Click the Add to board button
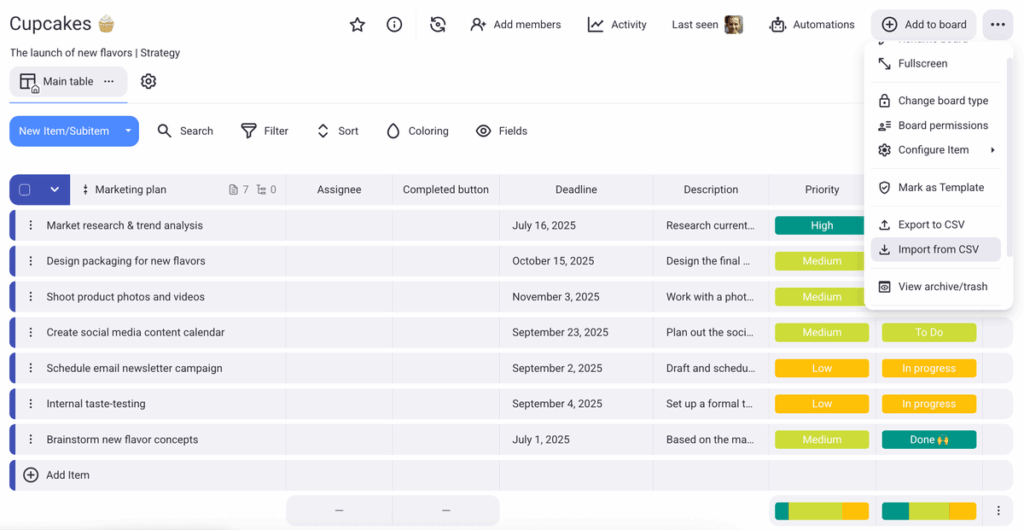 924,25
